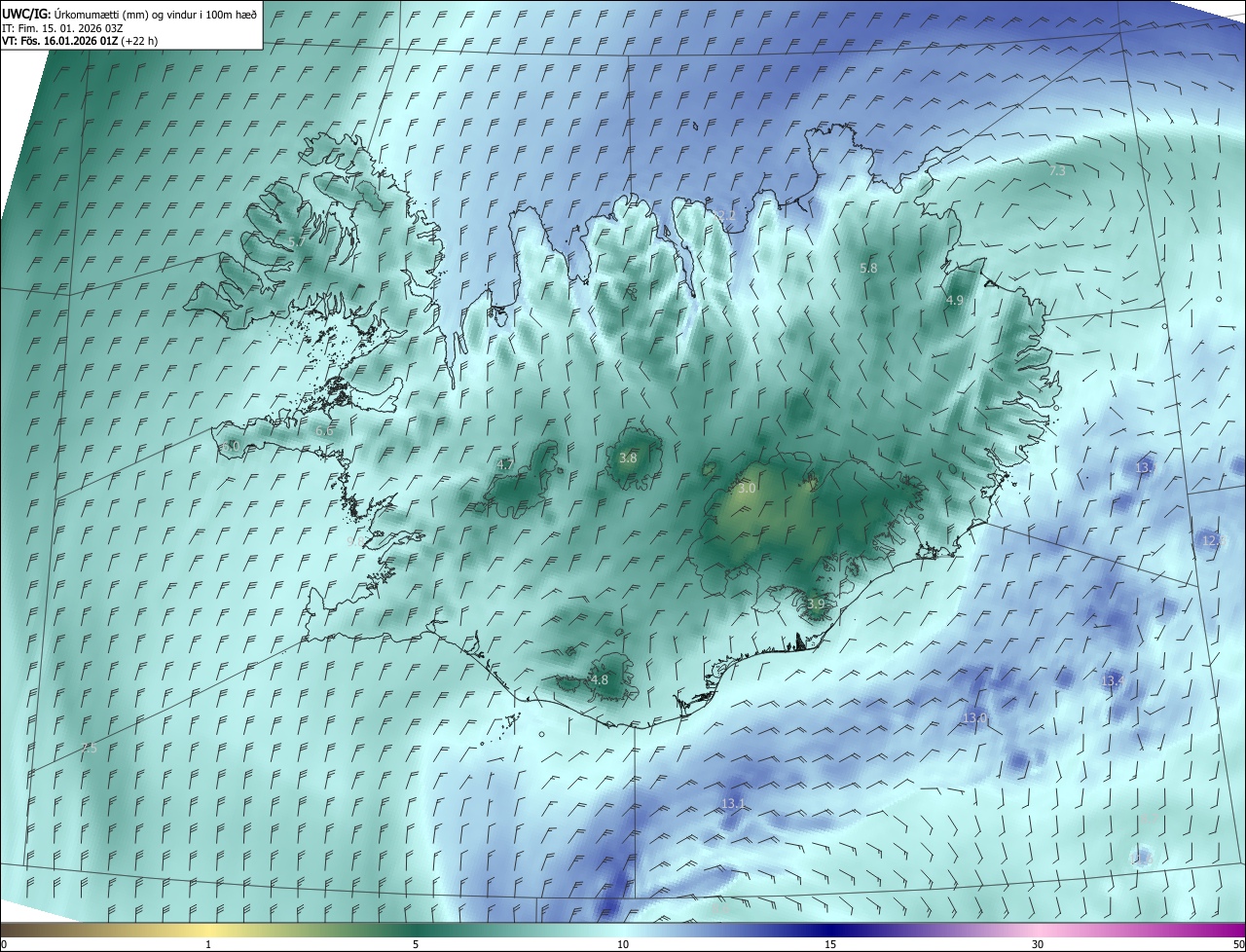Click the 7.3 value label on the map
The image size is (1246, 952).
click(1057, 170)
